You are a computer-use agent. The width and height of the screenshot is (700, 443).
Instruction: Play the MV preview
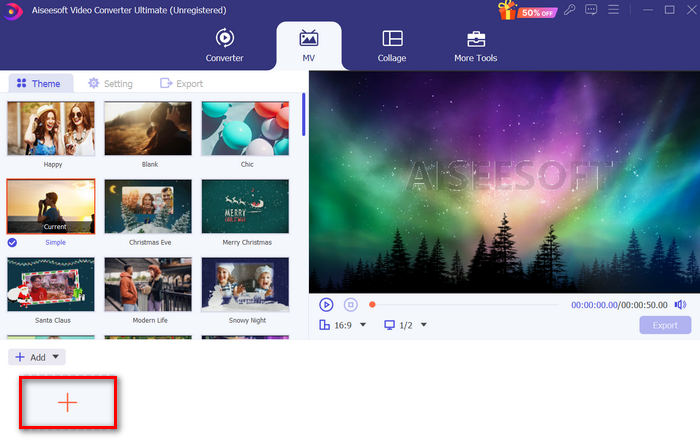click(326, 305)
